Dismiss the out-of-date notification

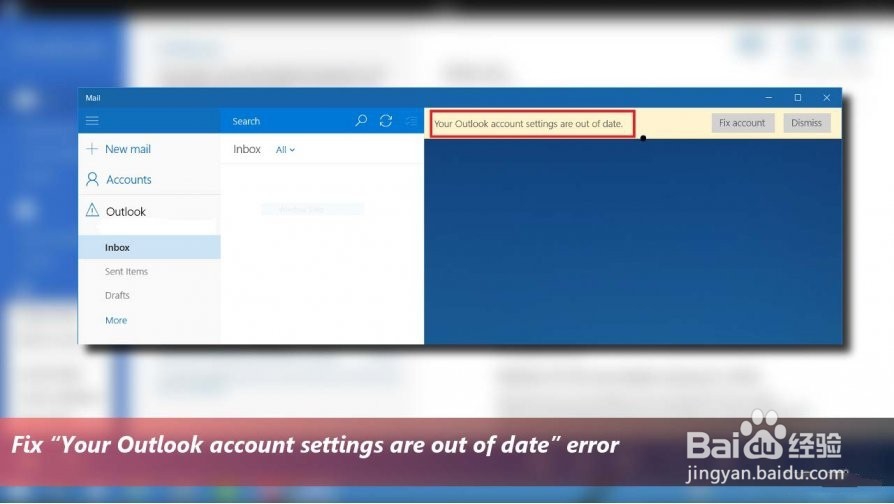(x=806, y=123)
